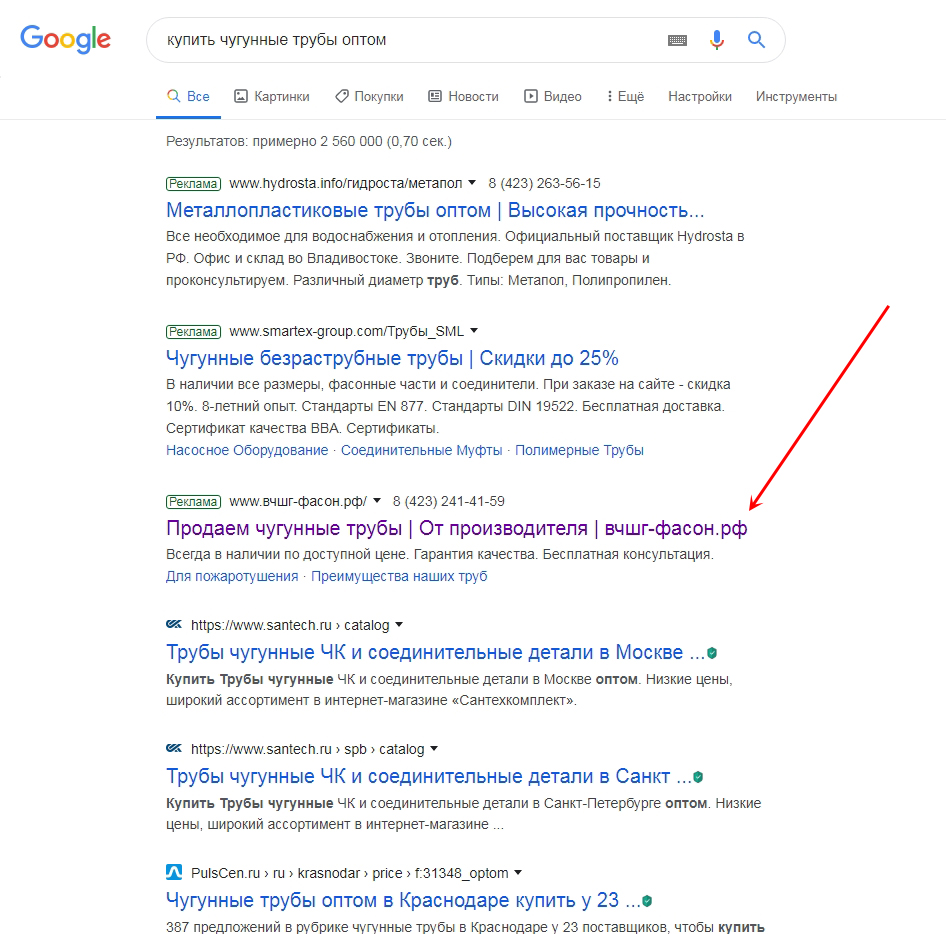946x934 pixels.
Task: Click santech.ru favicon of Москве result
Action: click(174, 624)
